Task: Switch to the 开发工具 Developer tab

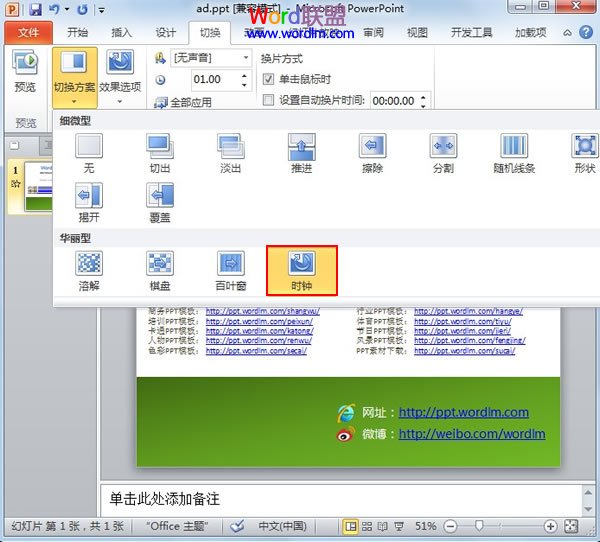Action: (x=471, y=33)
